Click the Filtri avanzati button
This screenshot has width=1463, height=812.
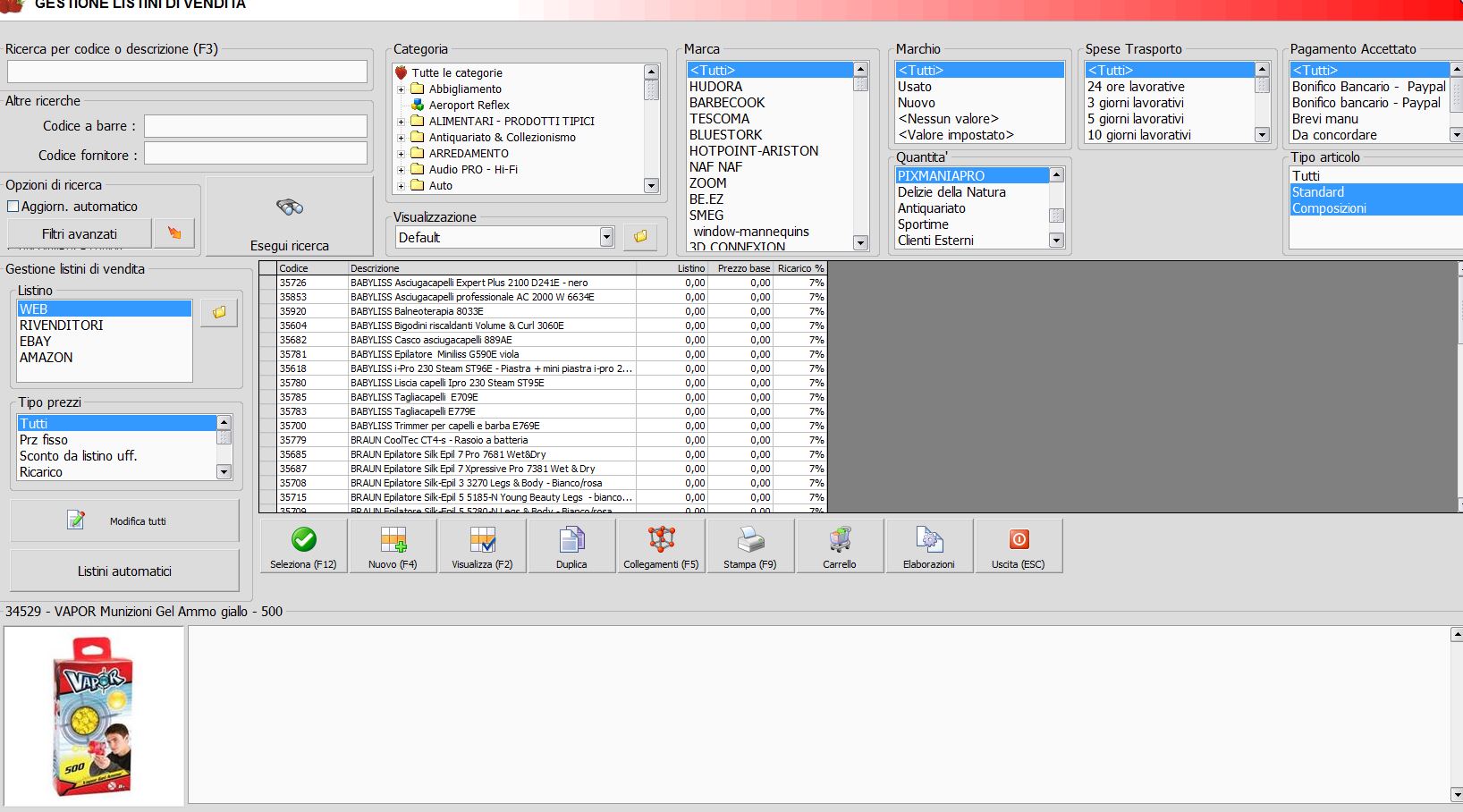click(80, 233)
